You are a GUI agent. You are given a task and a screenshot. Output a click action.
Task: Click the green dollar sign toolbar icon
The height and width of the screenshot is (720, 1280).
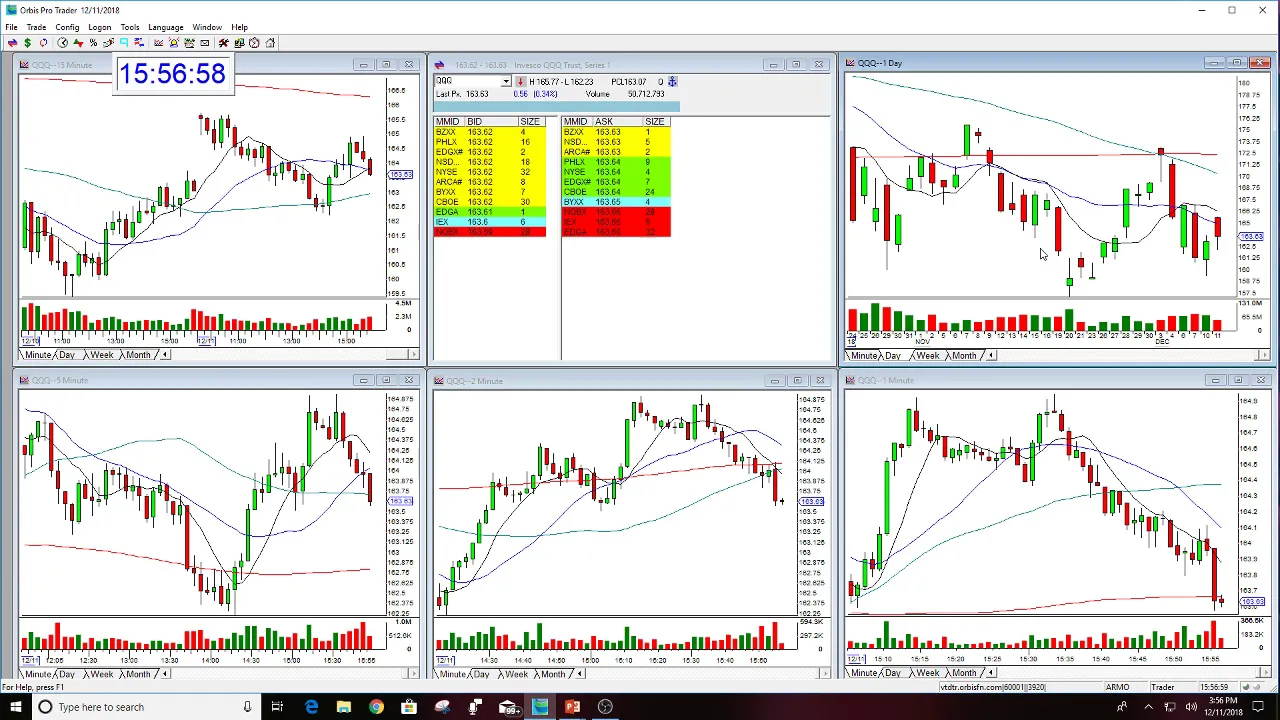(28, 43)
